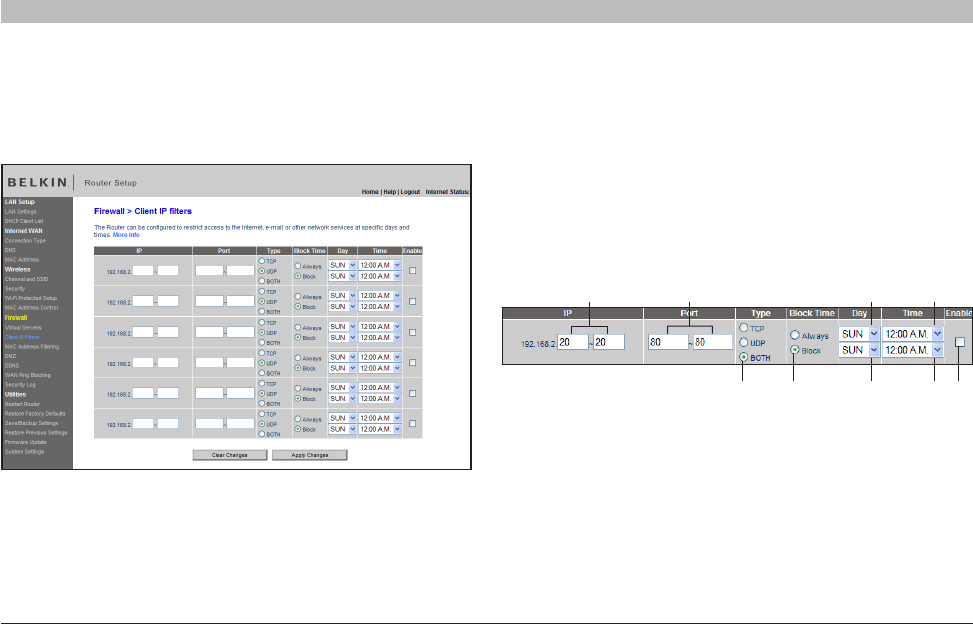This screenshot has width=973, height=624.
Task: Open DDNS page in sidebar
Action: [12, 366]
